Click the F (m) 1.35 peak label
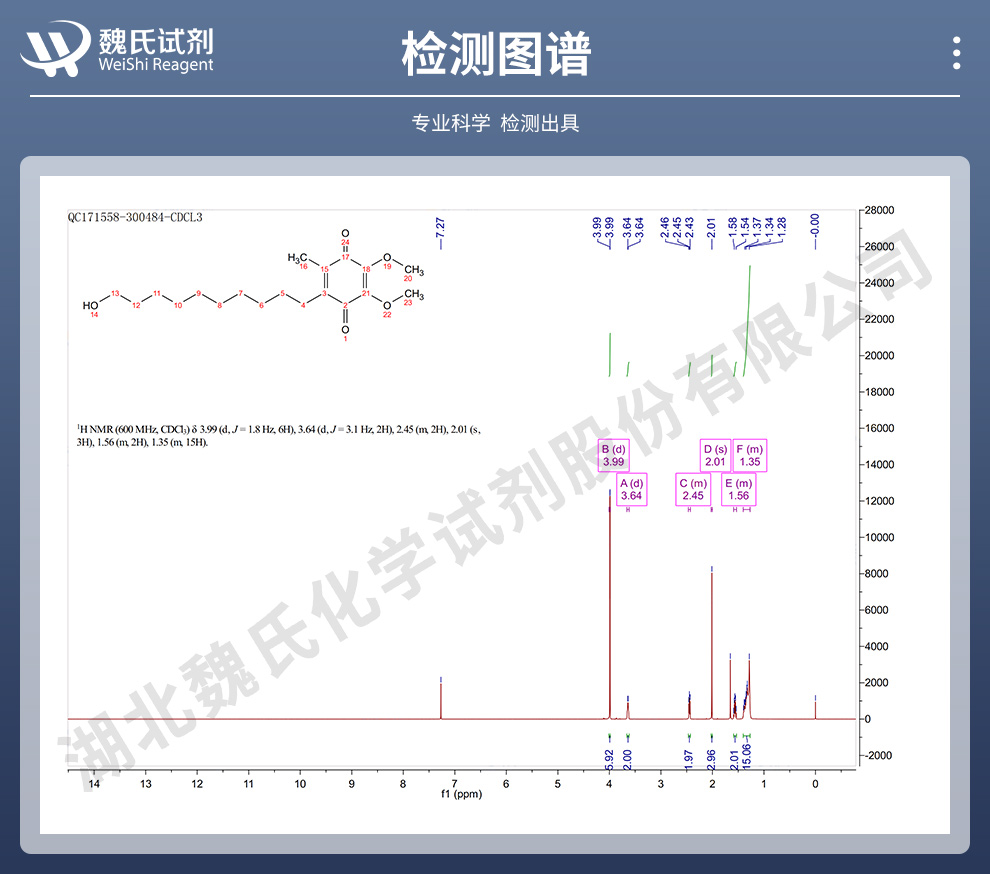990x874 pixels. click(x=749, y=455)
